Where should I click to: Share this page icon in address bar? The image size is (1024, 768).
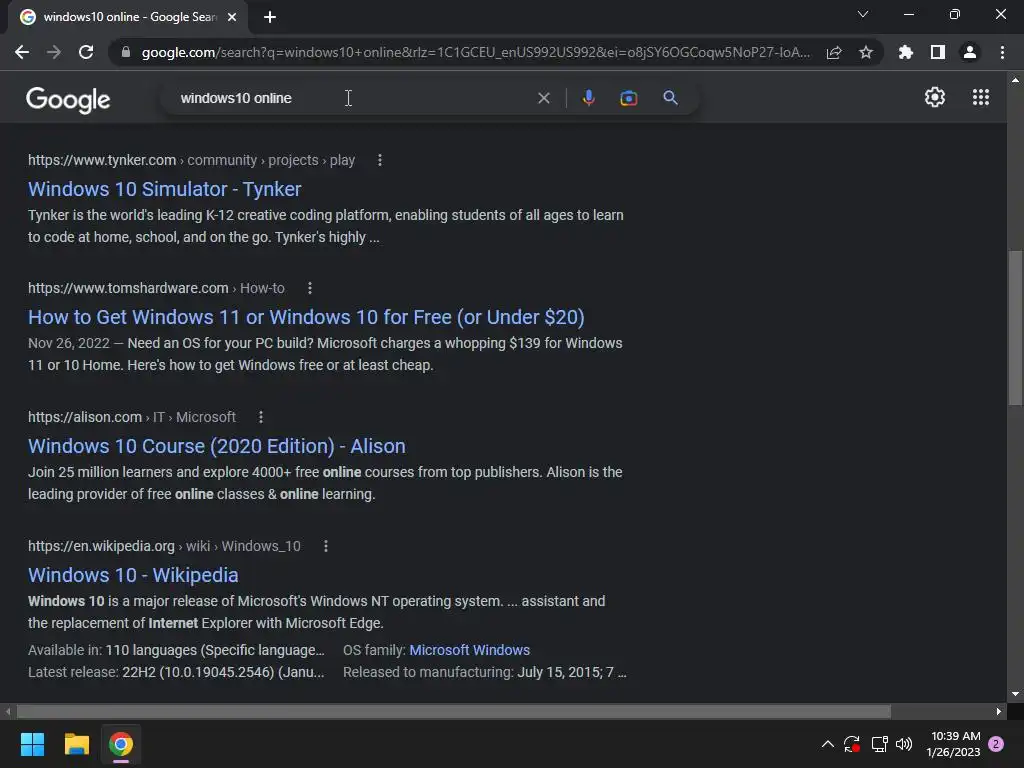coord(834,52)
